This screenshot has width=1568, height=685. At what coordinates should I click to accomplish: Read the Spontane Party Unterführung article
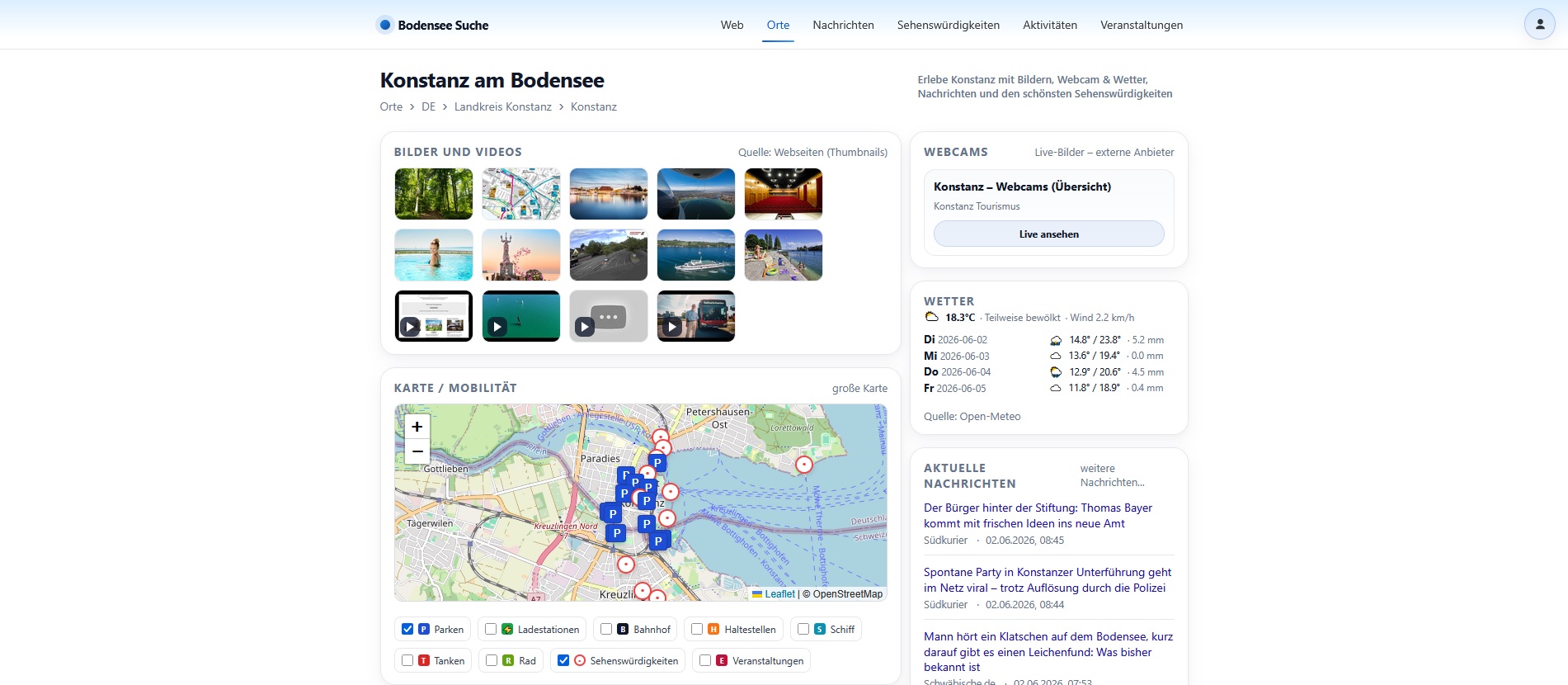(x=1048, y=580)
